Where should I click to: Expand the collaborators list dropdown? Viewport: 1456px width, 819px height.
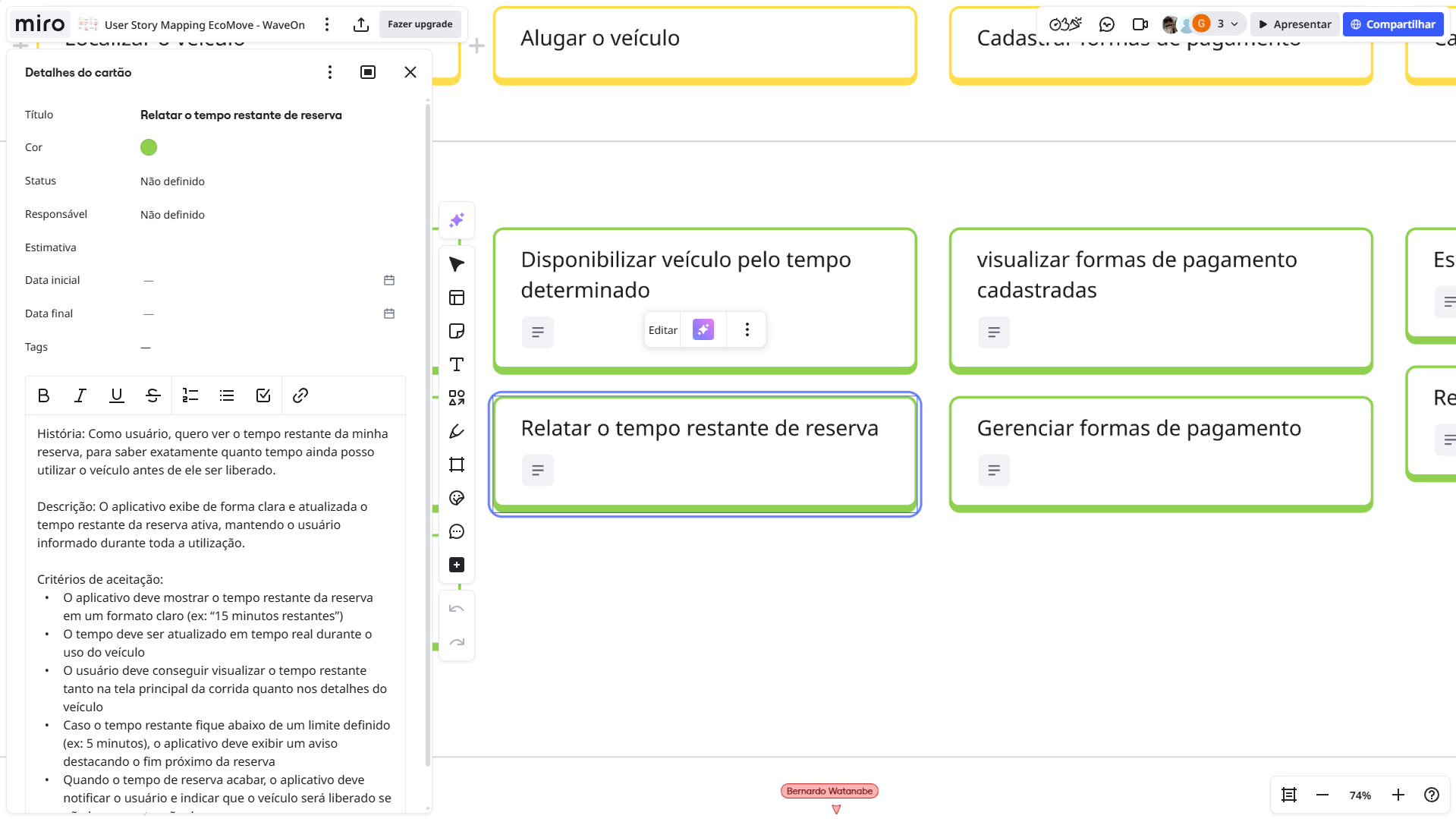tap(1234, 24)
